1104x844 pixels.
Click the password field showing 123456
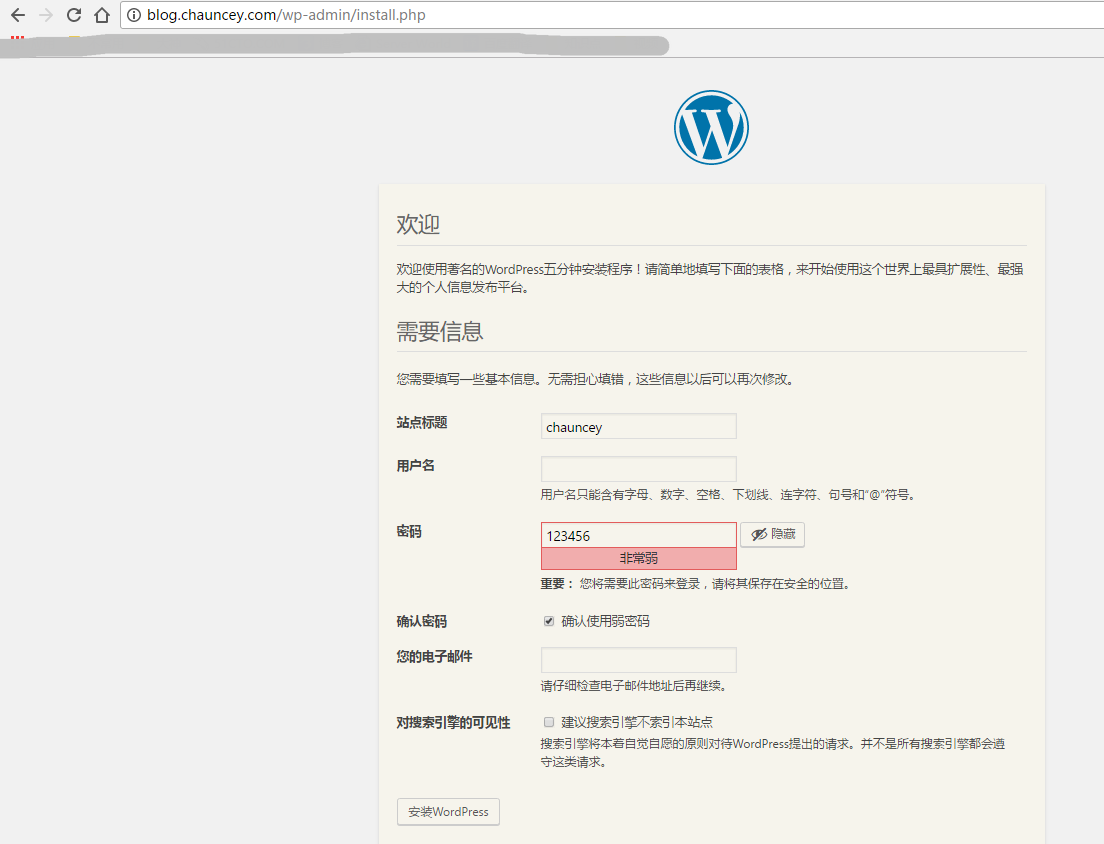tap(639, 536)
